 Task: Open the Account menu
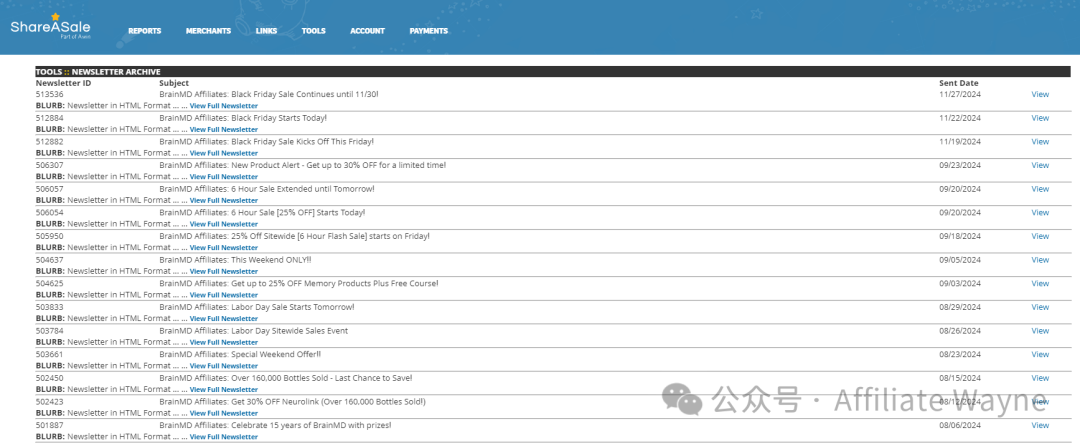pos(367,31)
